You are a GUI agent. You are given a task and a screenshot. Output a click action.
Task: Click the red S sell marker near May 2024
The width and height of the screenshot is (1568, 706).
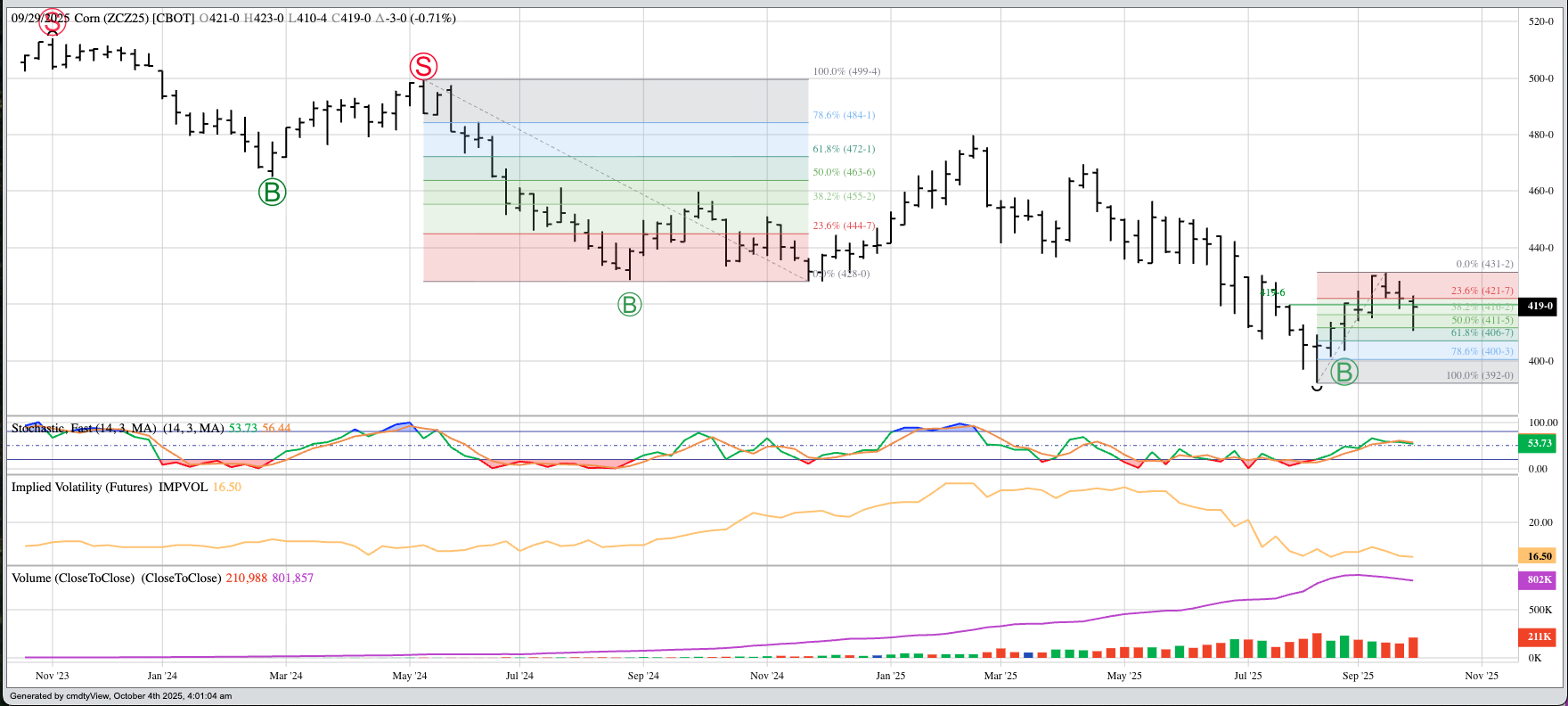(x=423, y=66)
